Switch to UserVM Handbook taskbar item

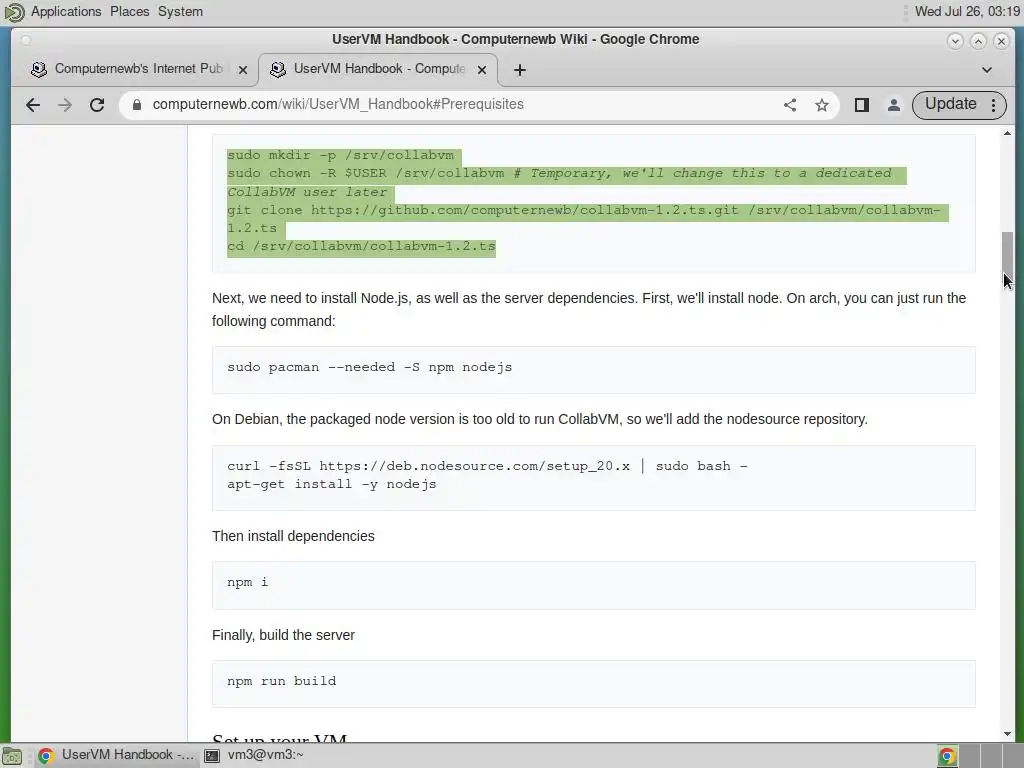116,755
